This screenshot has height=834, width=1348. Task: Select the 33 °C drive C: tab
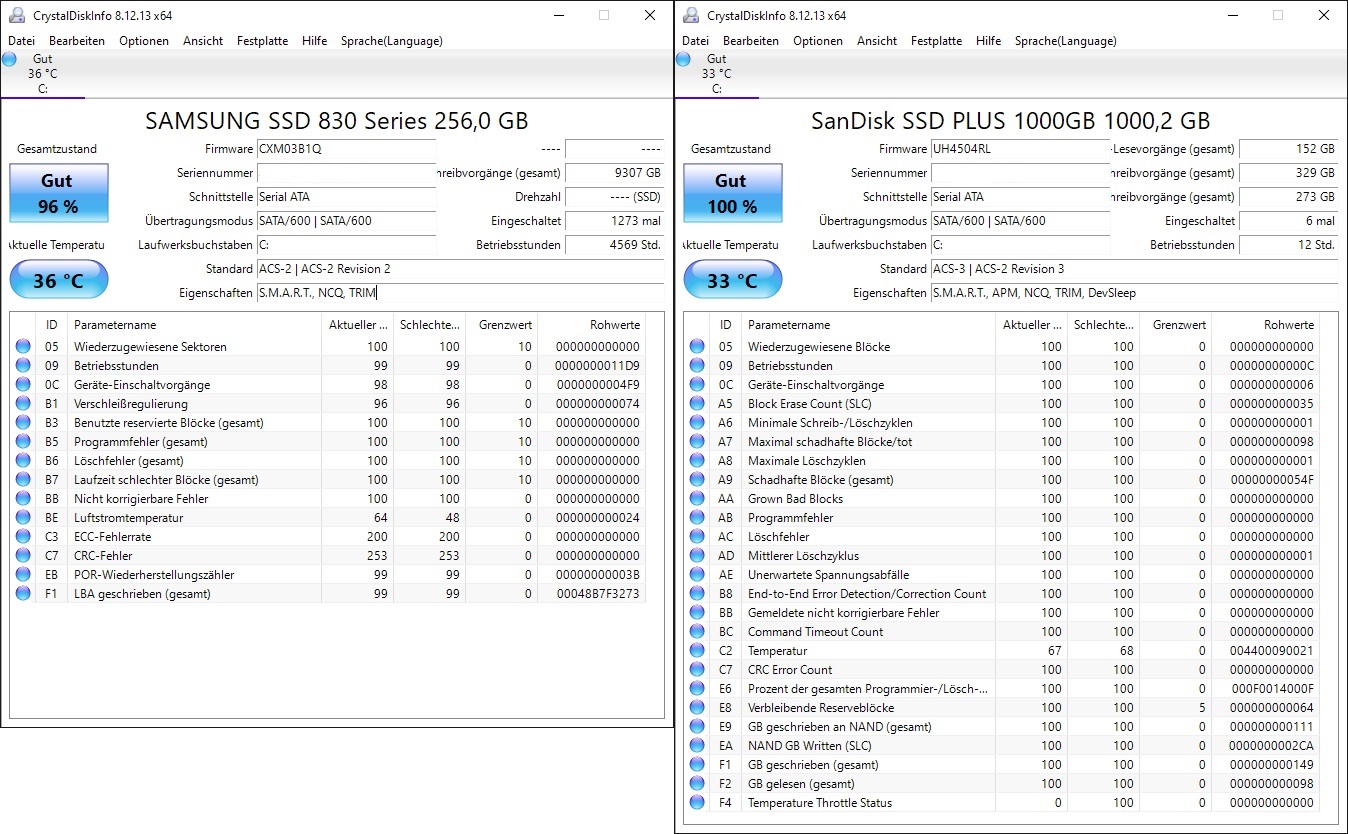716,74
